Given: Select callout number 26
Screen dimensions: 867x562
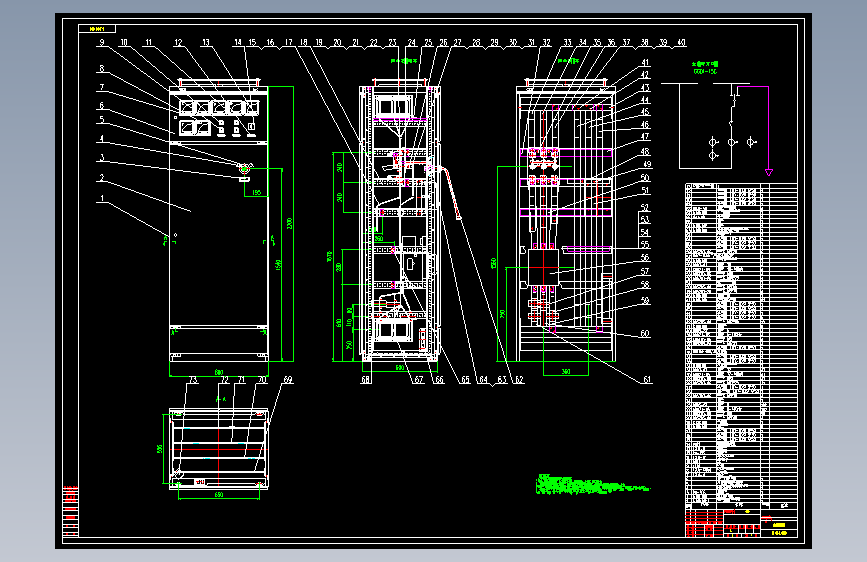Looking at the screenshot, I should pos(443,42).
